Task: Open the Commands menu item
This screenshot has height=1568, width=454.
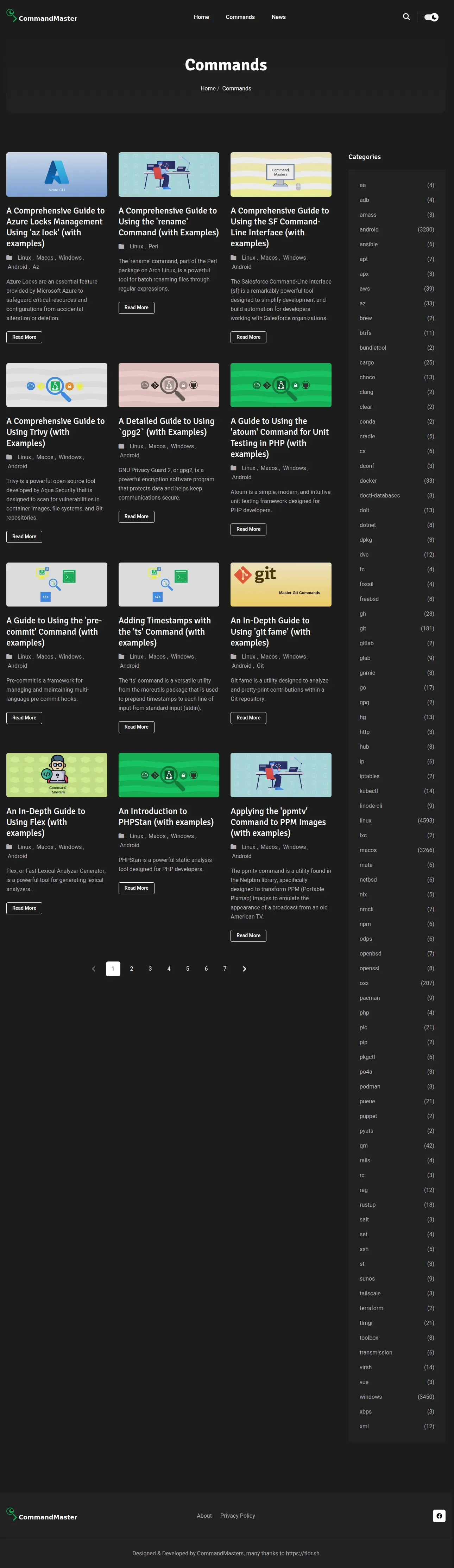Action: click(240, 17)
